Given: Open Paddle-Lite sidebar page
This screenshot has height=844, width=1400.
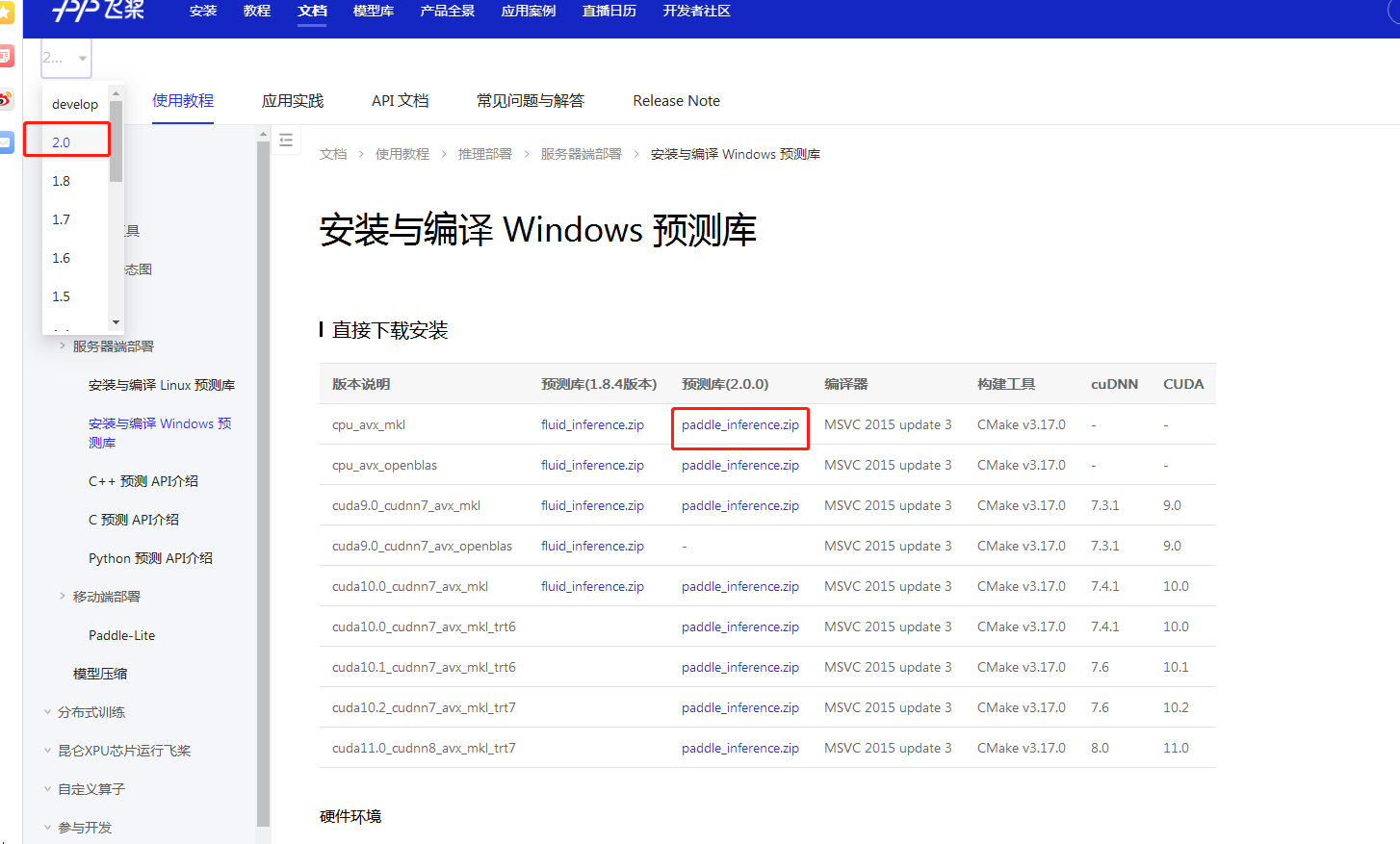Looking at the screenshot, I should [x=121, y=635].
